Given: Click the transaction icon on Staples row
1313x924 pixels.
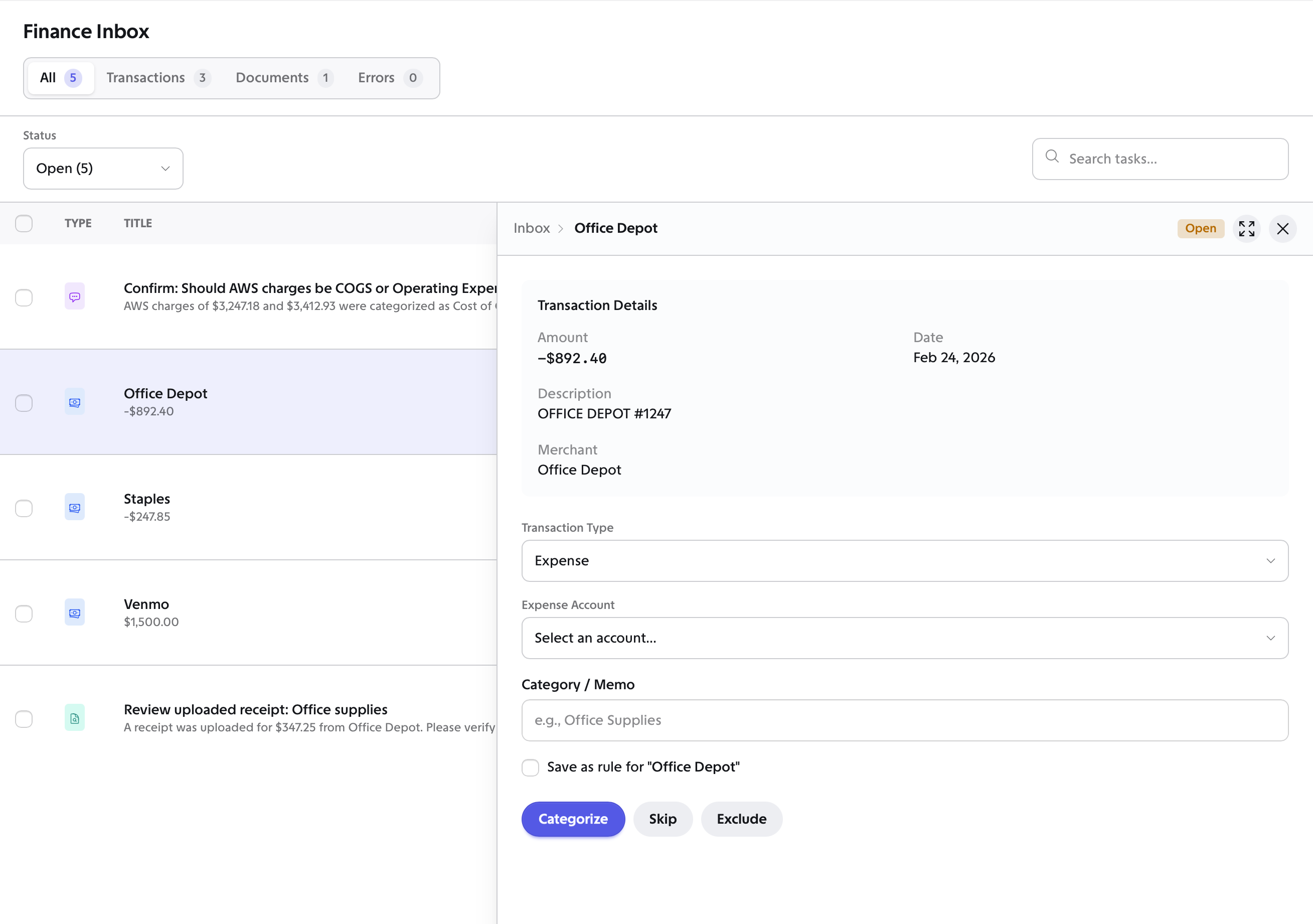Looking at the screenshot, I should (74, 508).
